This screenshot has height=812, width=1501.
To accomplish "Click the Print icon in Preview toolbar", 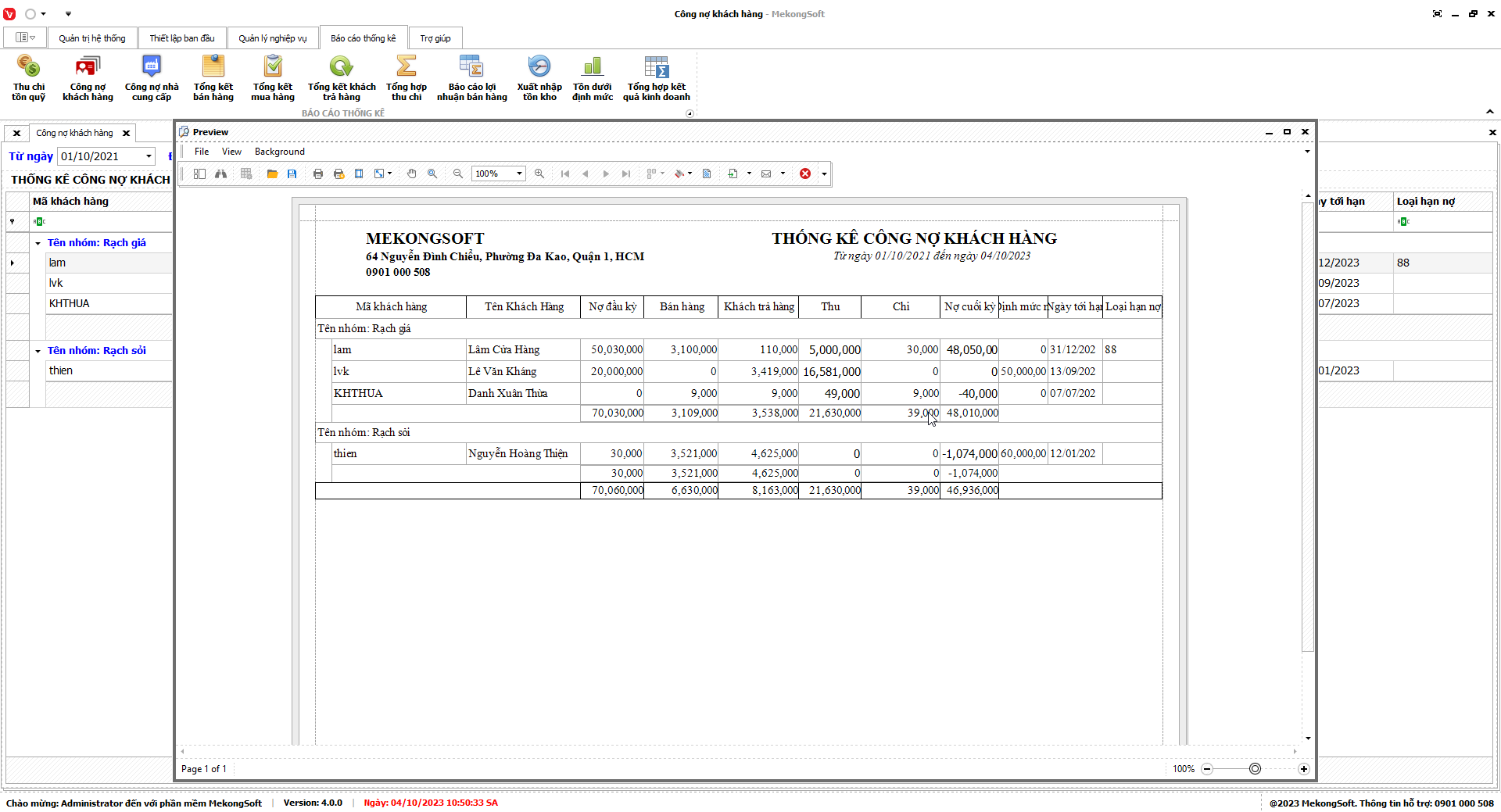I will tap(318, 173).
